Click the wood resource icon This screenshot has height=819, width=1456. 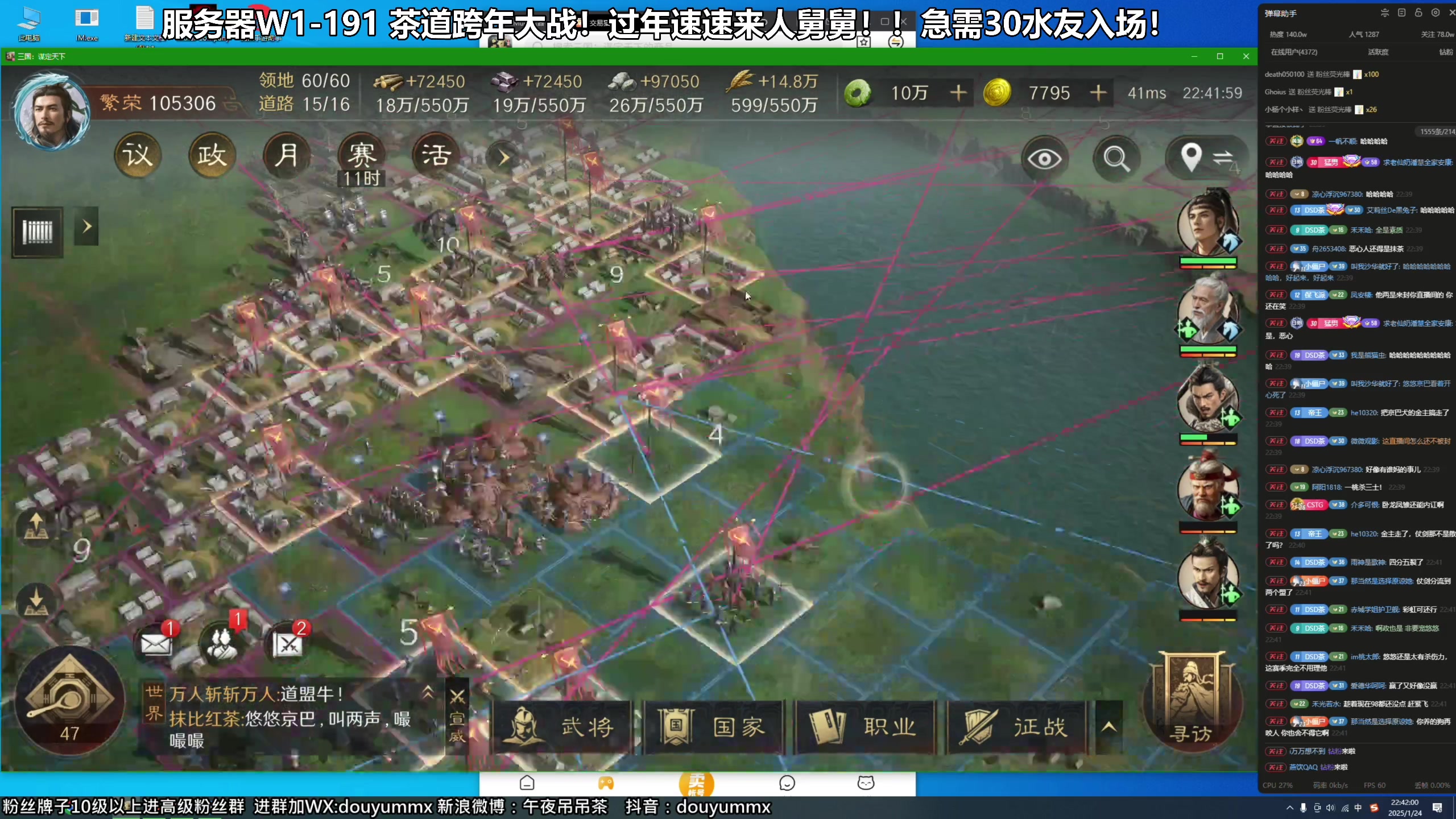point(388,82)
